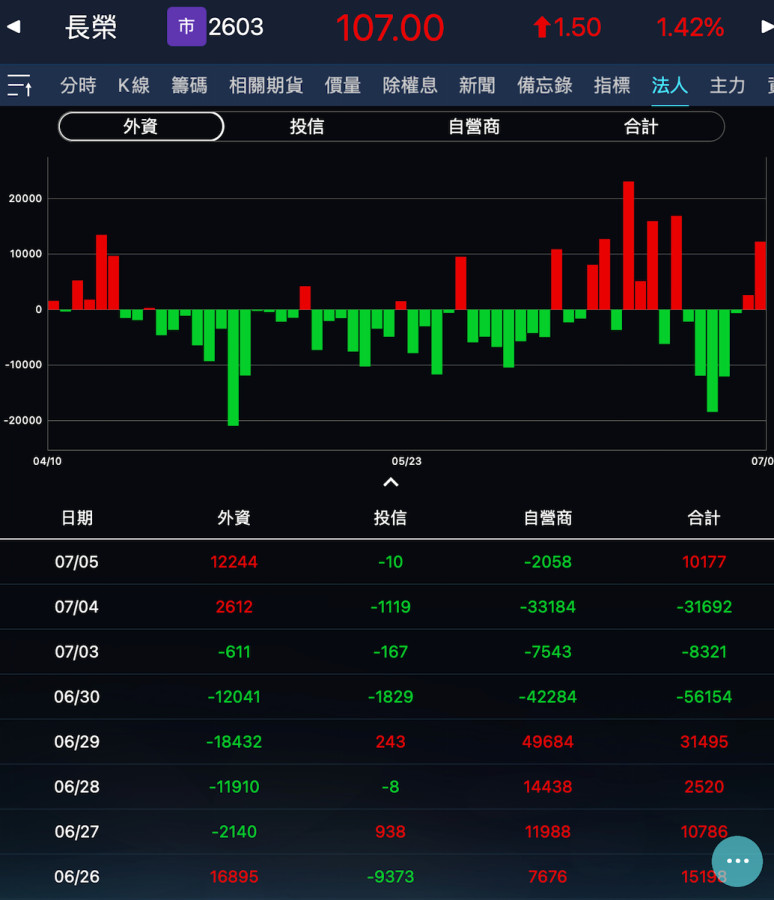Go to previous stock with left arrow
774x900 pixels.
click(x=13, y=27)
